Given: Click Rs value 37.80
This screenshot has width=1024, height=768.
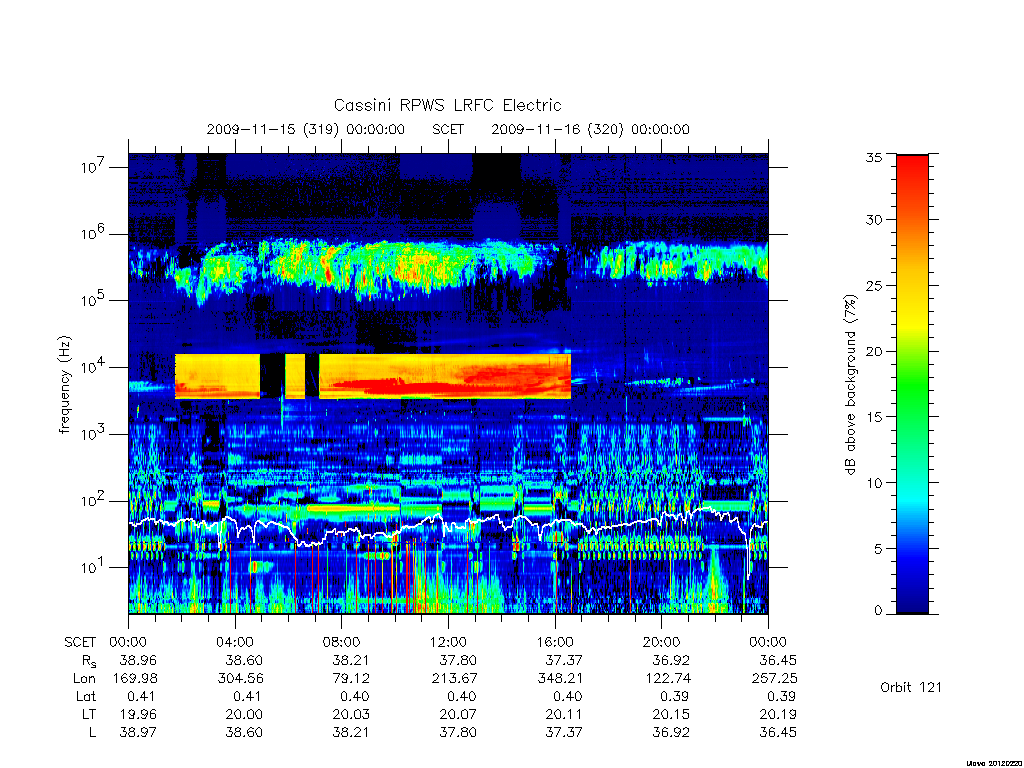Looking at the screenshot, I should point(458,660).
